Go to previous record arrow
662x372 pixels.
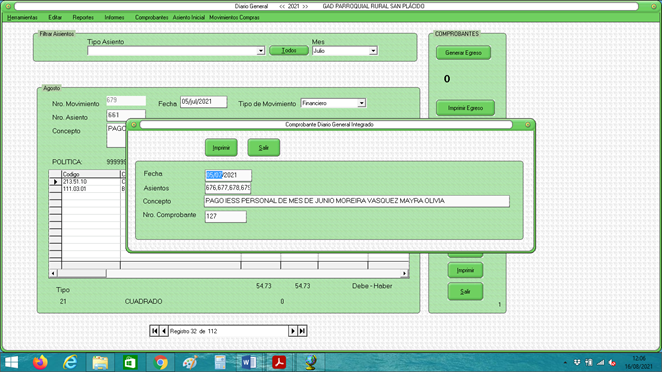tap(164, 331)
